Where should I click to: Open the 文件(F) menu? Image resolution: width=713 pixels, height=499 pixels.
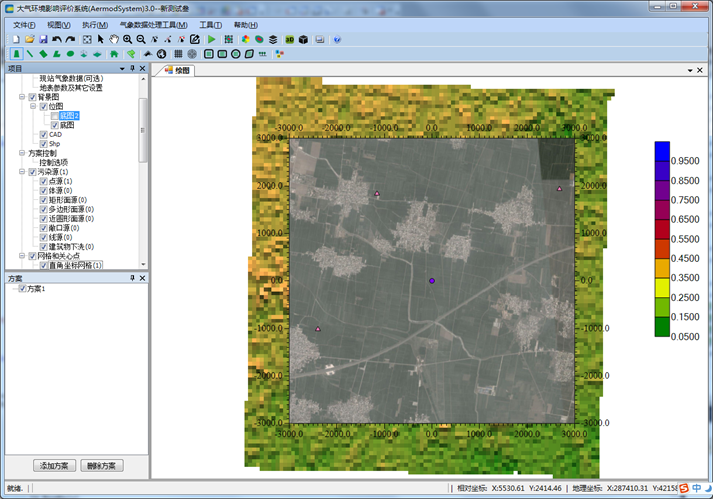25,25
